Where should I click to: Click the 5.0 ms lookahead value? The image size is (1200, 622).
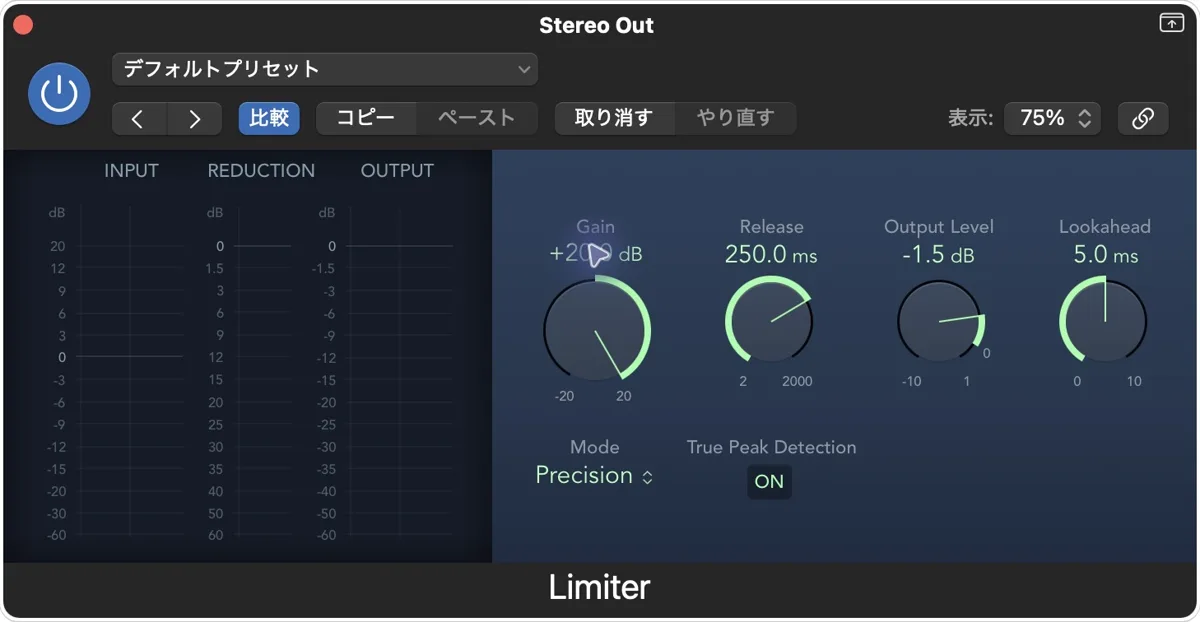(x=1106, y=255)
